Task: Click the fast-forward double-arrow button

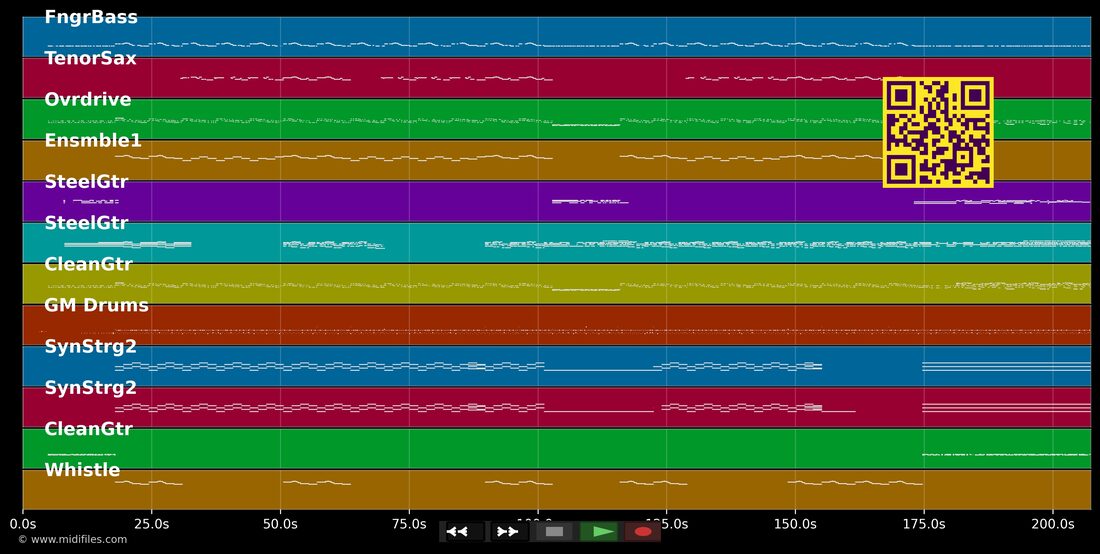Action: click(508, 532)
